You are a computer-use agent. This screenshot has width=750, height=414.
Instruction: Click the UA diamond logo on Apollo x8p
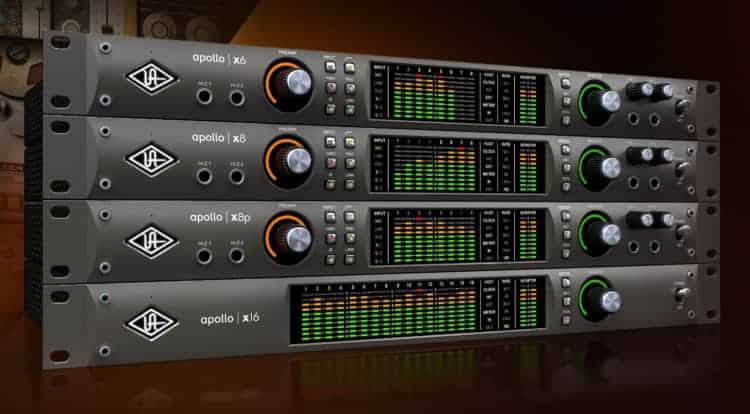152,241
